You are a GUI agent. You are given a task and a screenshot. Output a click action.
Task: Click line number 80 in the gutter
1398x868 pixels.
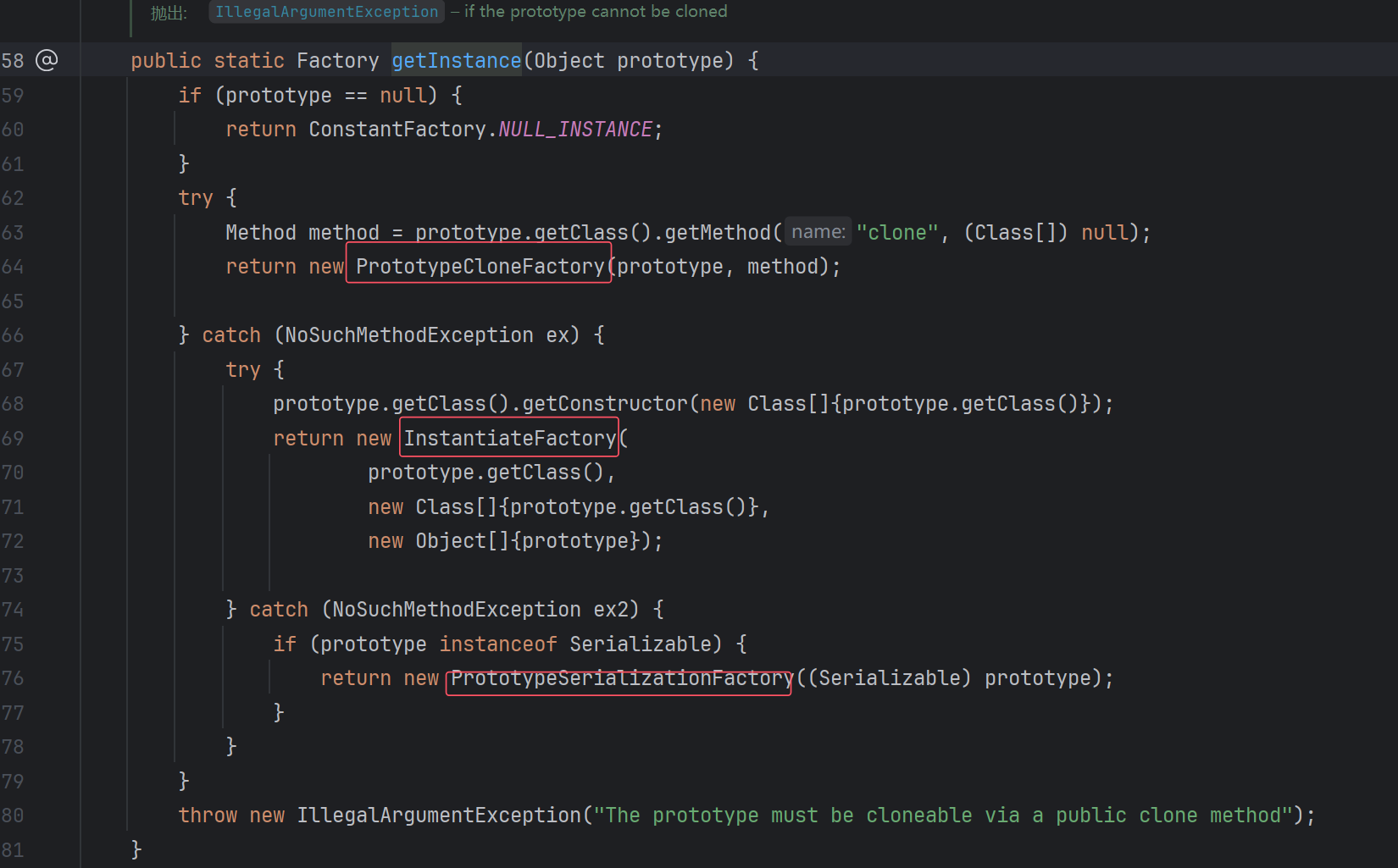pyautogui.click(x=13, y=815)
